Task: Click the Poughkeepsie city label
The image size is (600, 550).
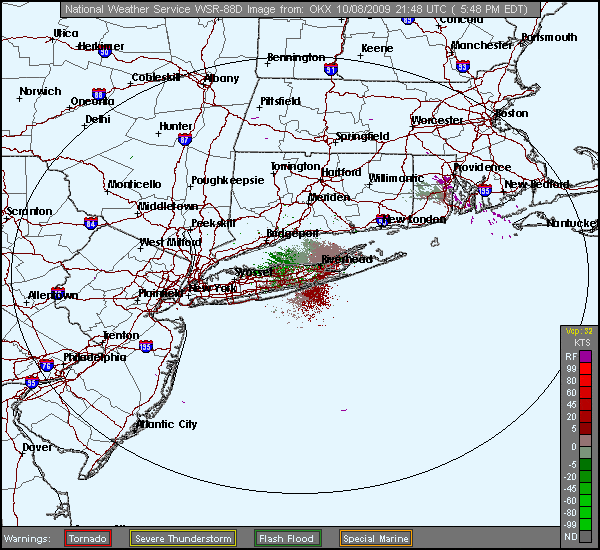Action: coord(228,180)
